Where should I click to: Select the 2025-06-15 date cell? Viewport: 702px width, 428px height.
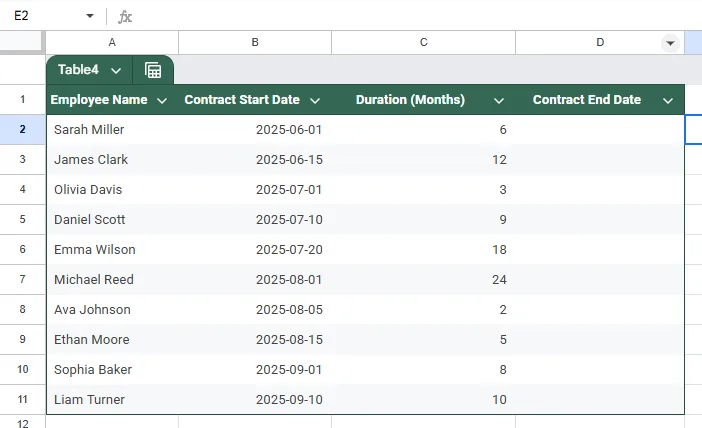(255, 159)
